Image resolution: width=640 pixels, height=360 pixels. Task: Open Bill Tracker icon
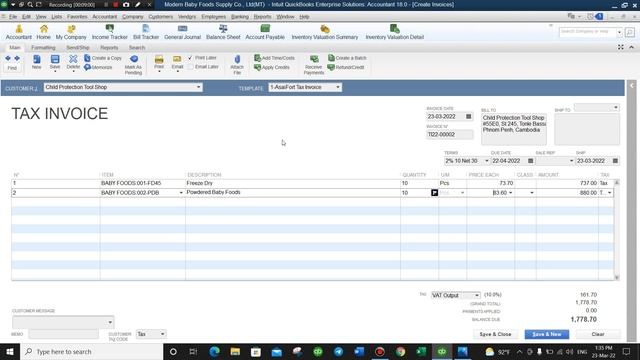click(x=146, y=29)
